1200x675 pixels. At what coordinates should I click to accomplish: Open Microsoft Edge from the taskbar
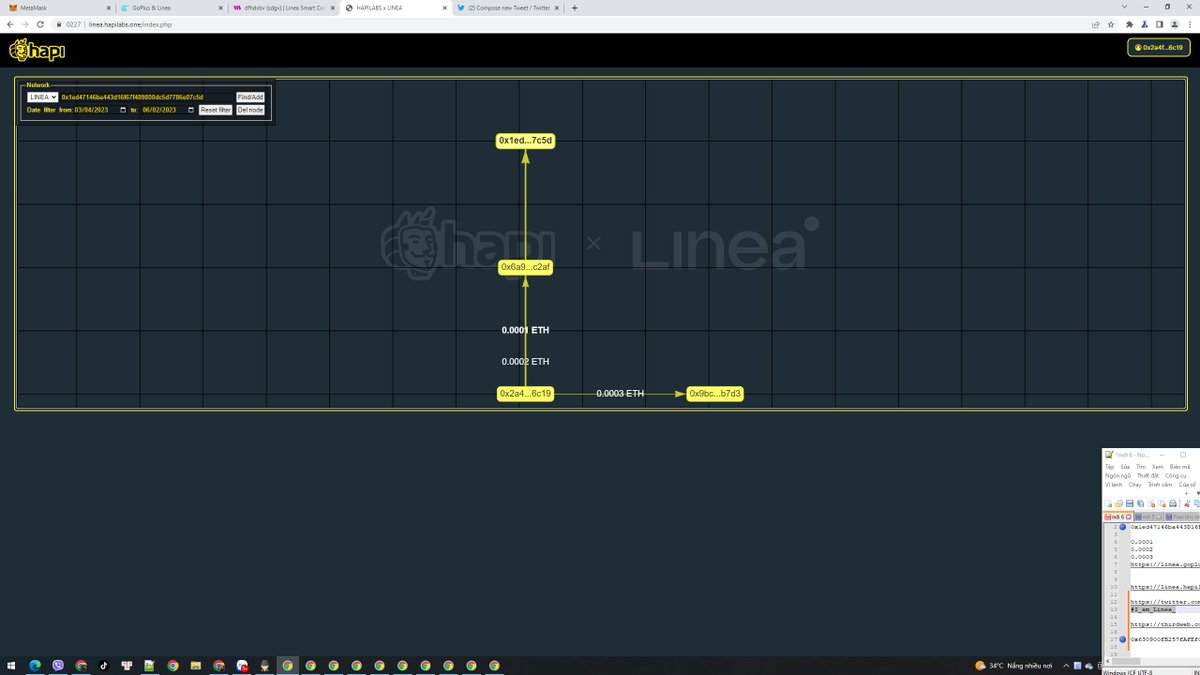click(34, 665)
